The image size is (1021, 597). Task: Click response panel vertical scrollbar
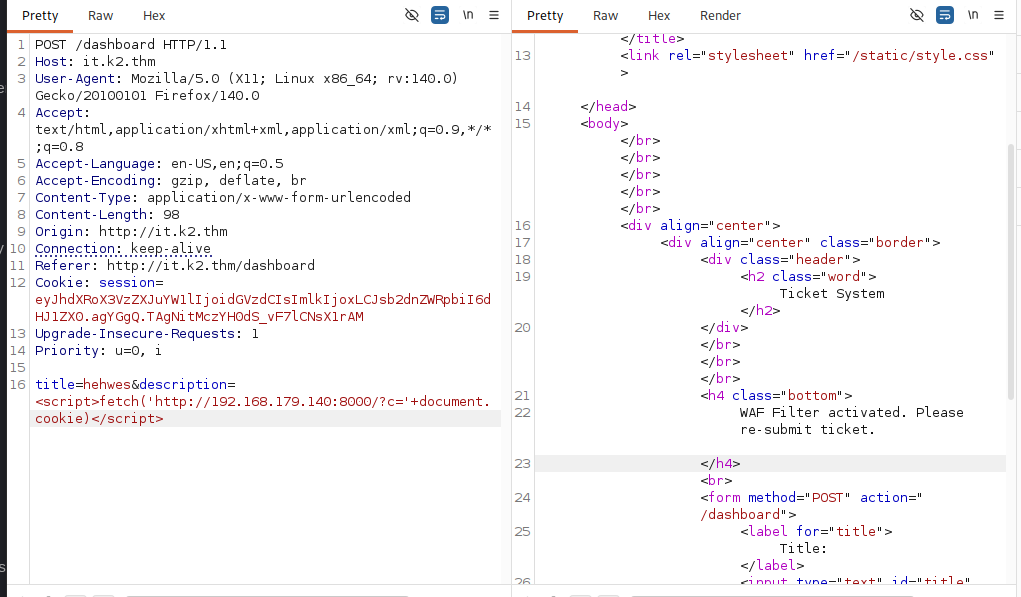pos(1011,273)
